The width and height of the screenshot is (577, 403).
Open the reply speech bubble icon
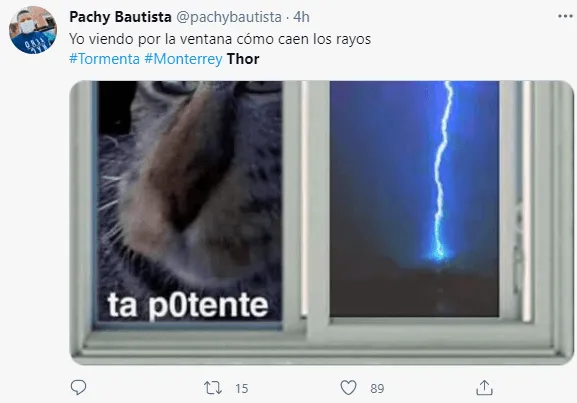point(78,388)
